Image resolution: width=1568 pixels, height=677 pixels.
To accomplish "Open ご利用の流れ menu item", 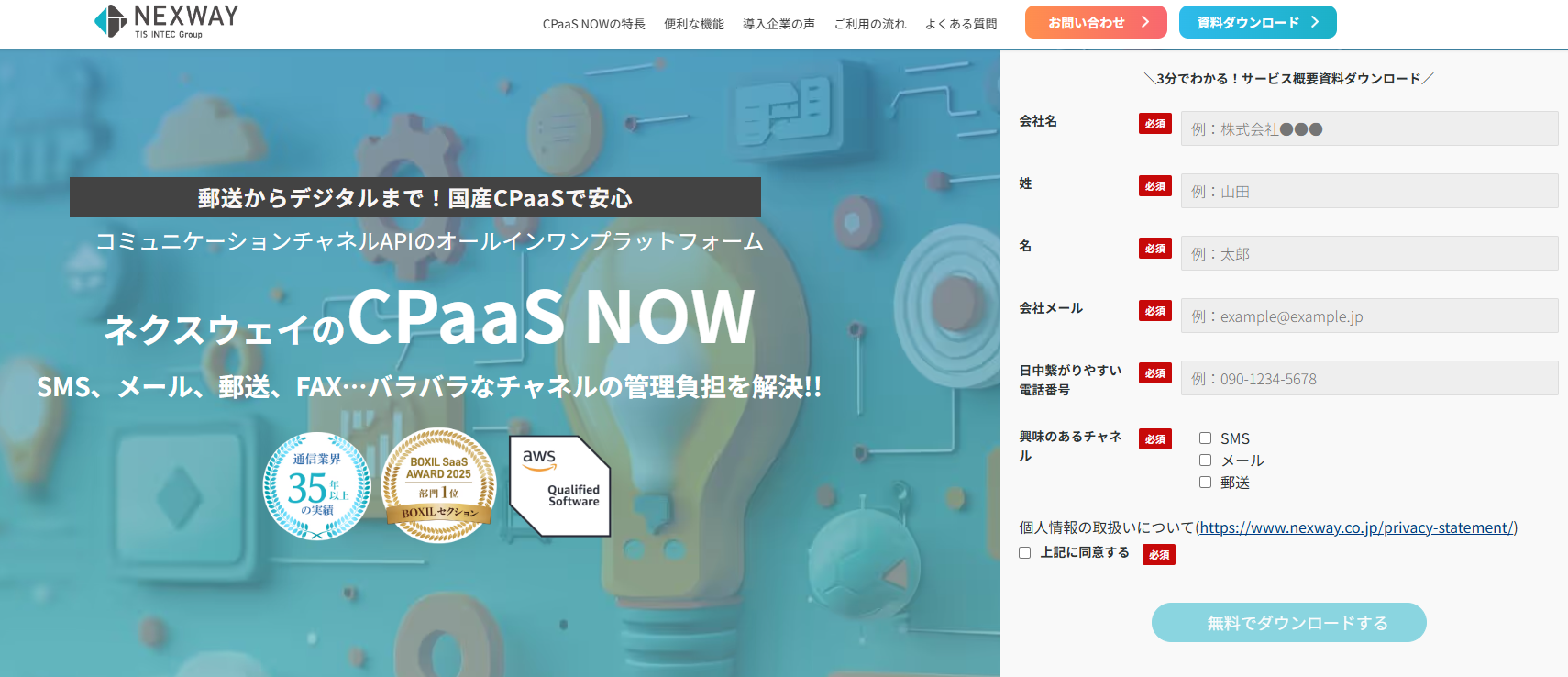I will pyautogui.click(x=870, y=24).
